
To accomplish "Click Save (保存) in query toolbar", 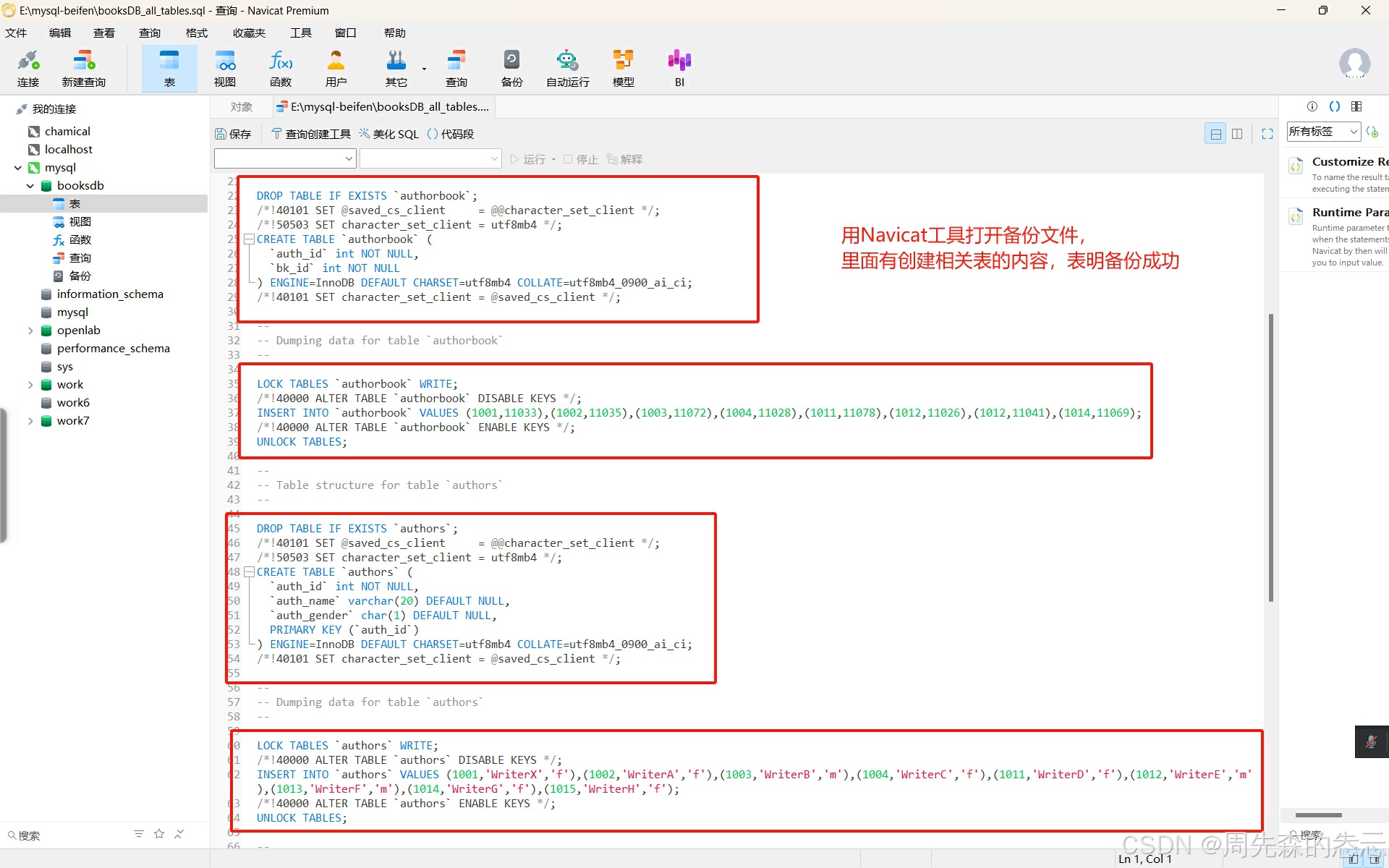I will [233, 134].
